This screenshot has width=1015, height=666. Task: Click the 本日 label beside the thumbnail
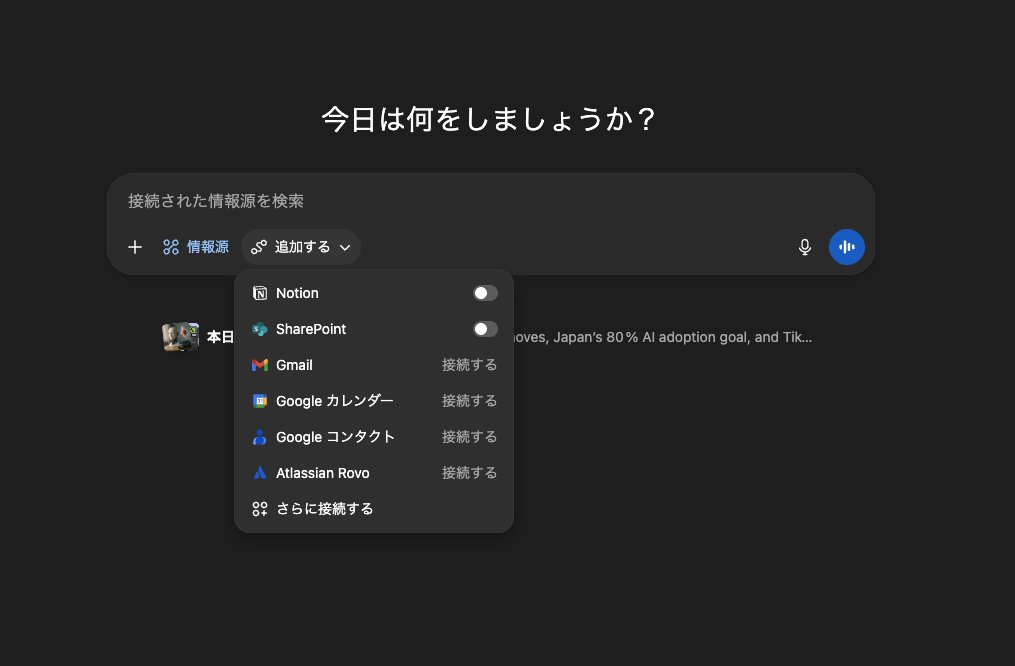[x=220, y=337]
